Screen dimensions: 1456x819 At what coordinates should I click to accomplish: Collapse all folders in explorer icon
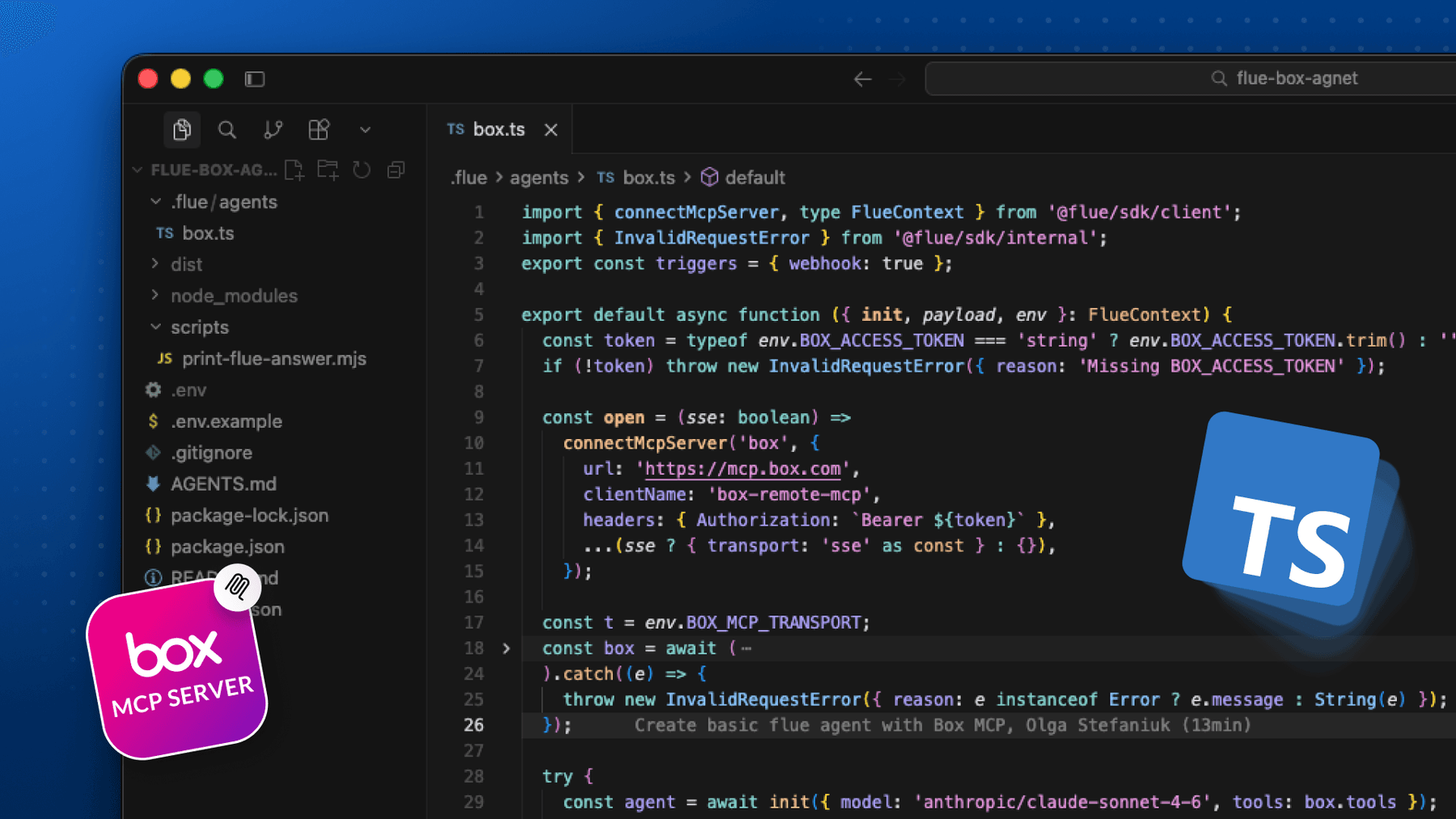[396, 170]
